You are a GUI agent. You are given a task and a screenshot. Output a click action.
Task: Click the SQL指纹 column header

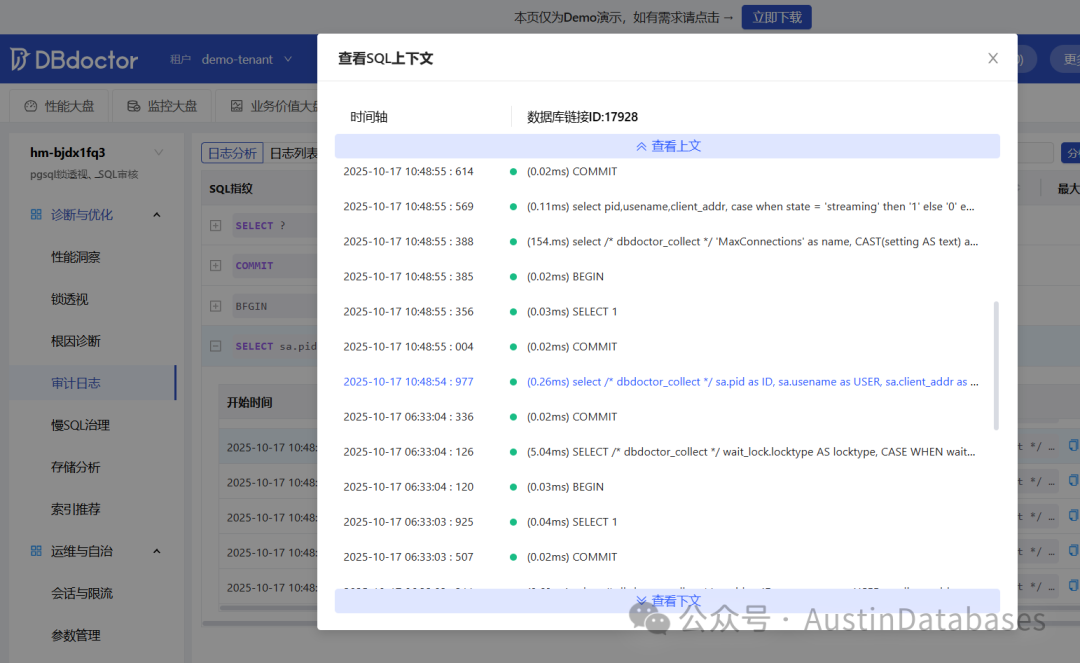click(x=231, y=189)
